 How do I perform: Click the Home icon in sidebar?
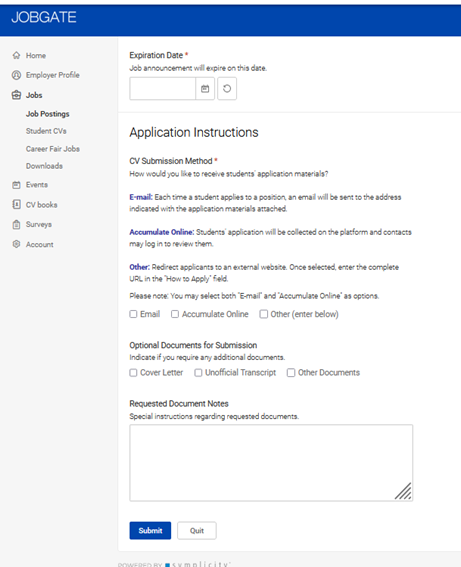click(x=16, y=55)
